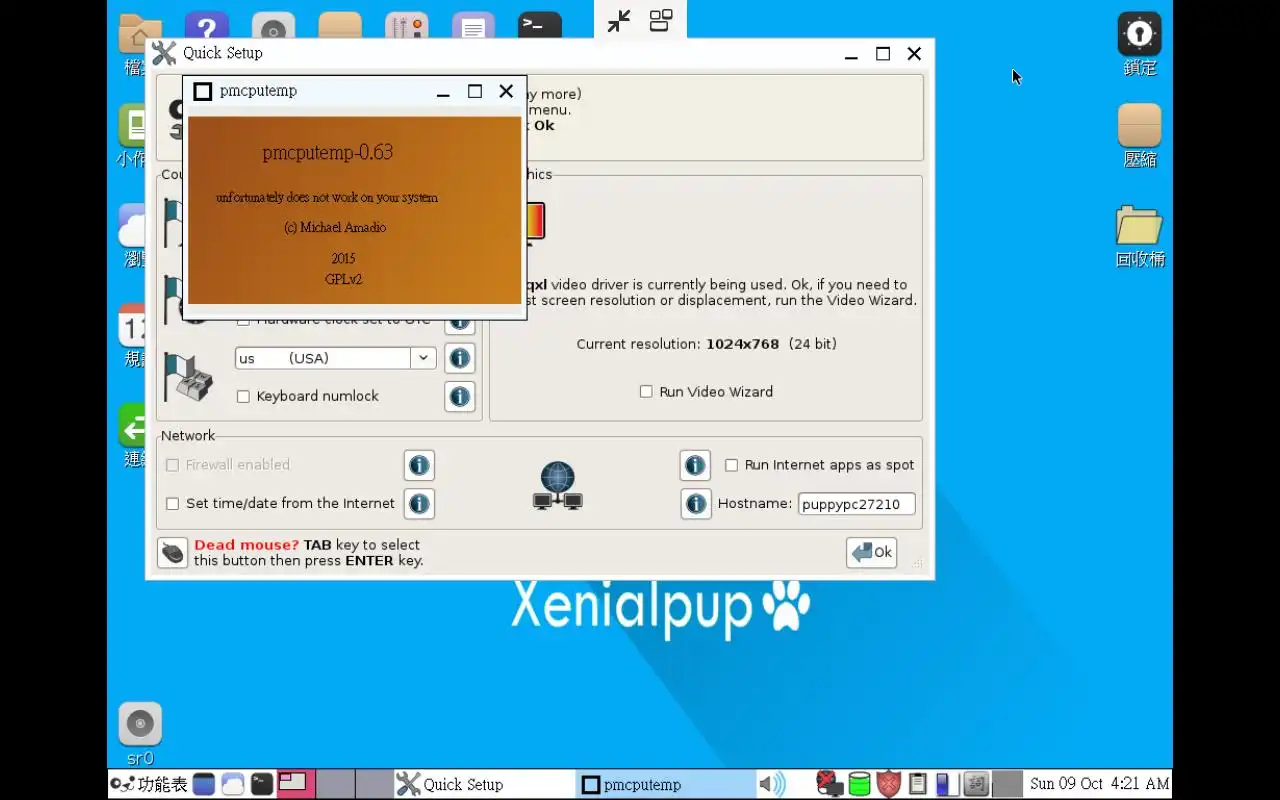Click Current resolution 1024x768 text

[x=706, y=344]
